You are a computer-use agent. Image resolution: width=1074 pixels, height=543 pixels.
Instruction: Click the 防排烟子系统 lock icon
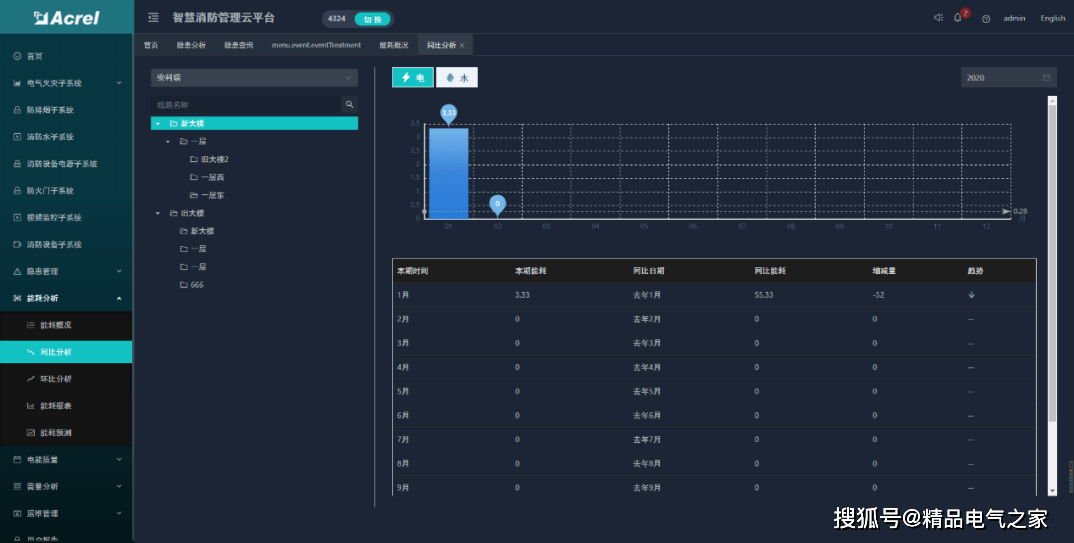(x=17, y=110)
